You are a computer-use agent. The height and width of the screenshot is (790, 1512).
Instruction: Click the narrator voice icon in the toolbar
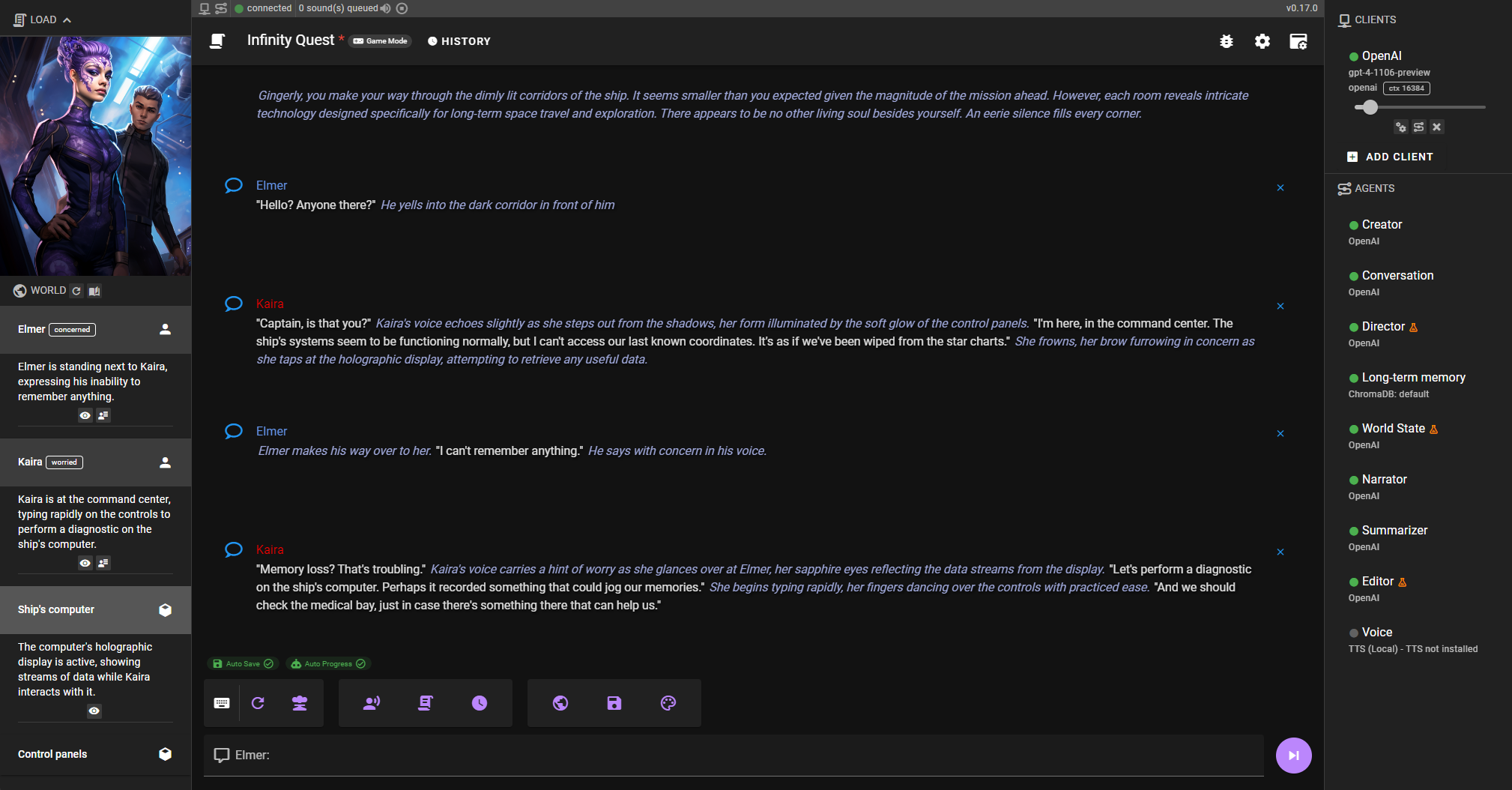(x=371, y=702)
